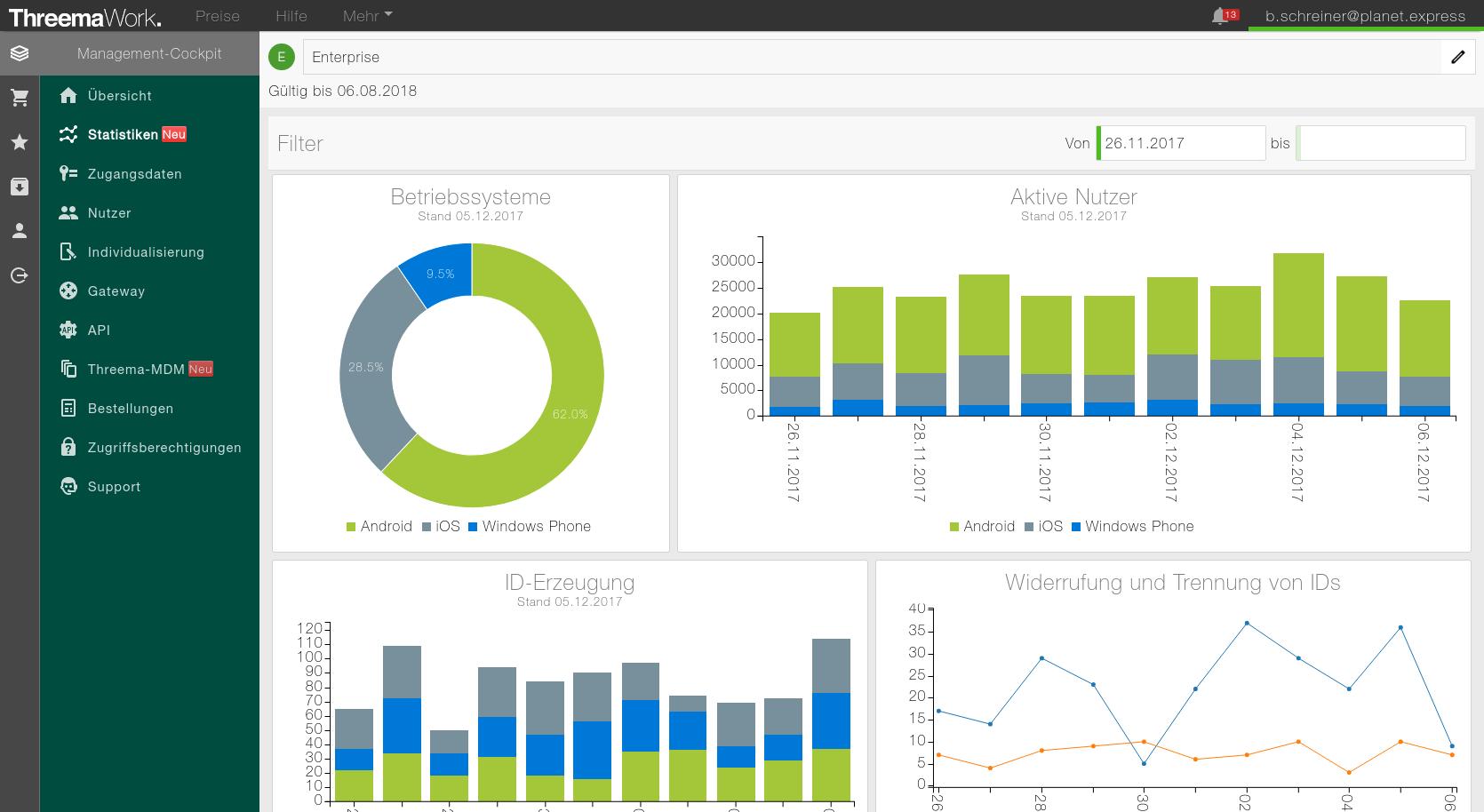Open the Preise menu item

coord(218,16)
